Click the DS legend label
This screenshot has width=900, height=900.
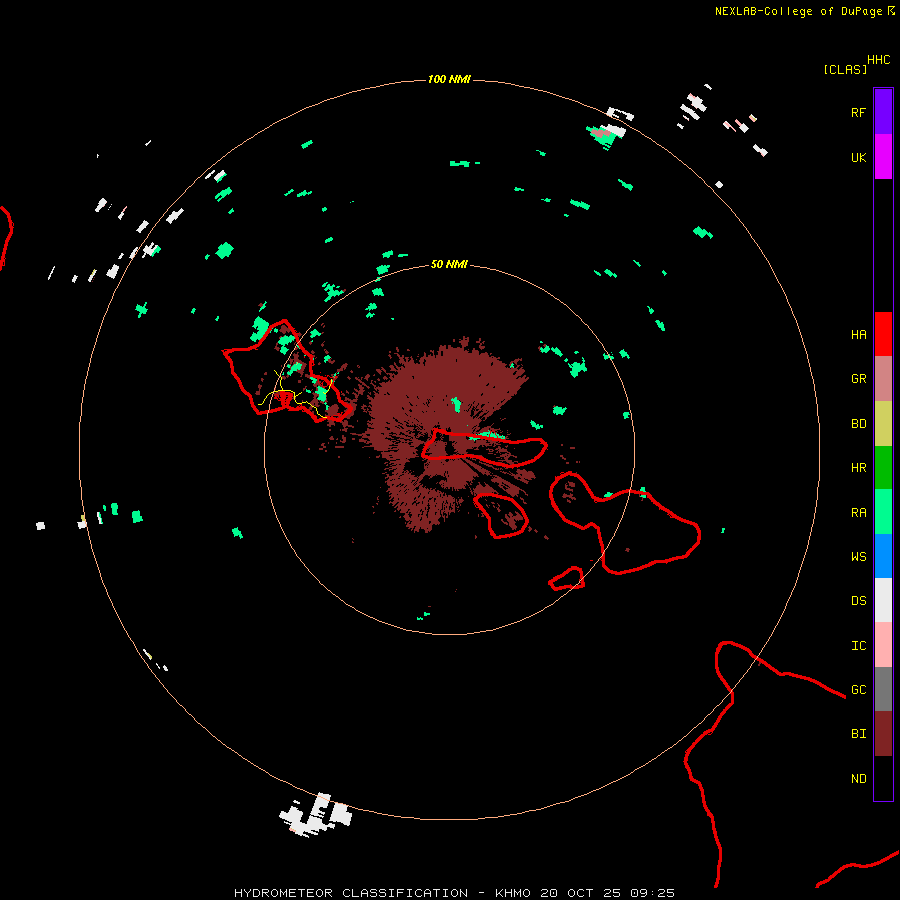pos(858,601)
